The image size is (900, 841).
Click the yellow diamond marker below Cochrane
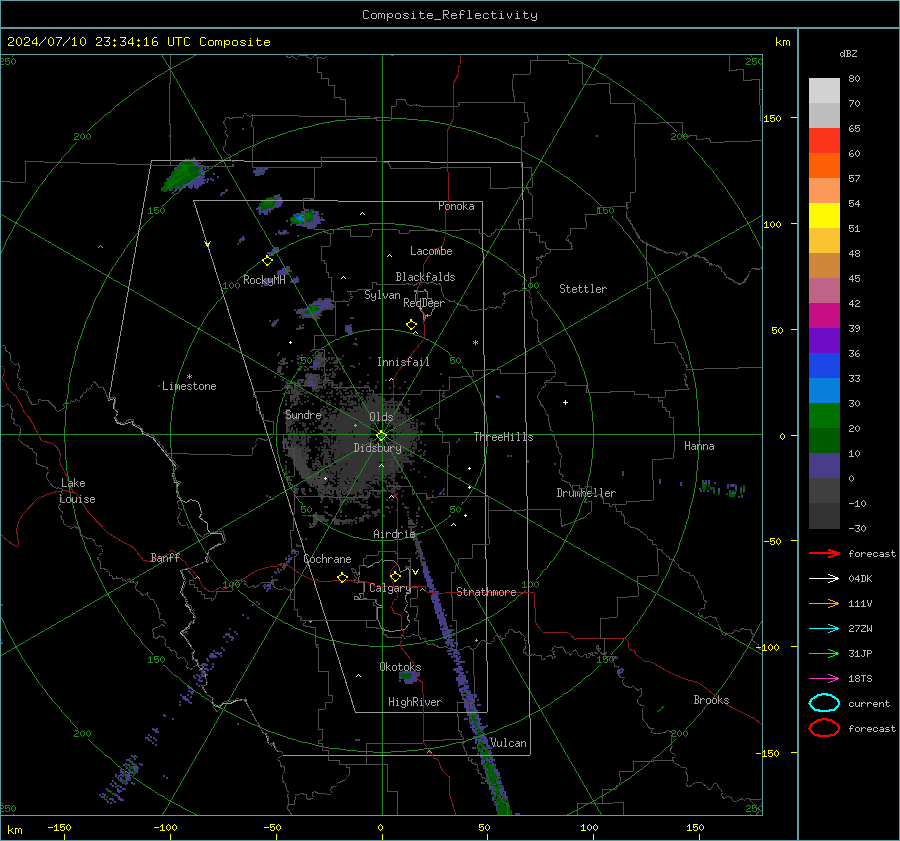tap(343, 577)
